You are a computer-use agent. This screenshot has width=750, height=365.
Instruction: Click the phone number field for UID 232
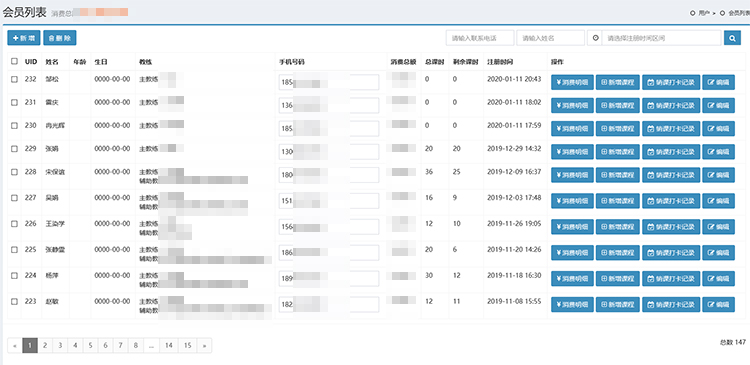point(329,82)
